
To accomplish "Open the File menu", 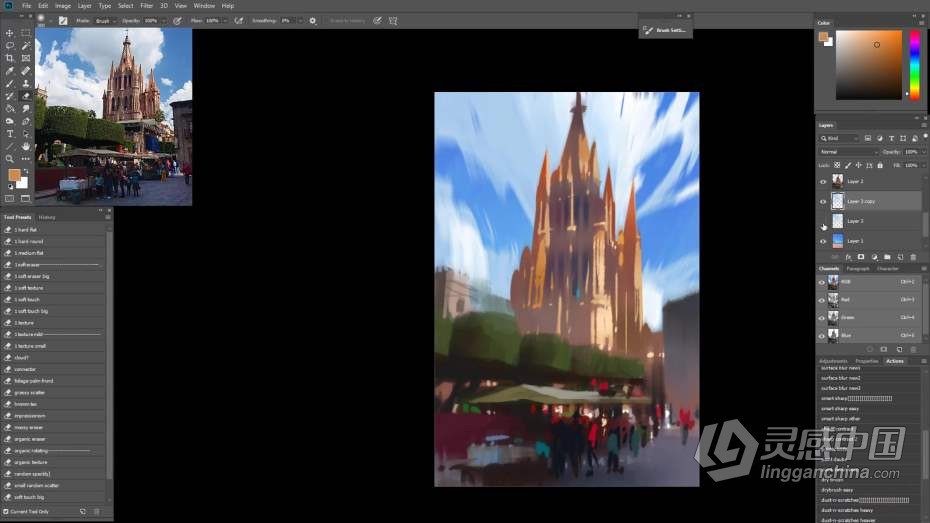I will pyautogui.click(x=27, y=5).
